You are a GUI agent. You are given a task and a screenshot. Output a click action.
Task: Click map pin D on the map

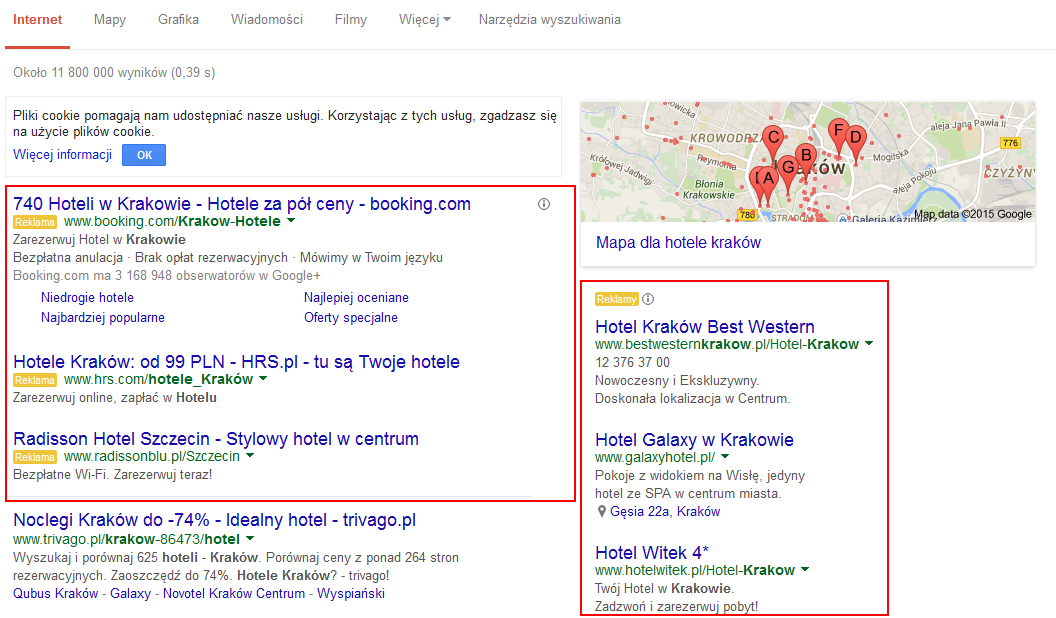tap(855, 139)
